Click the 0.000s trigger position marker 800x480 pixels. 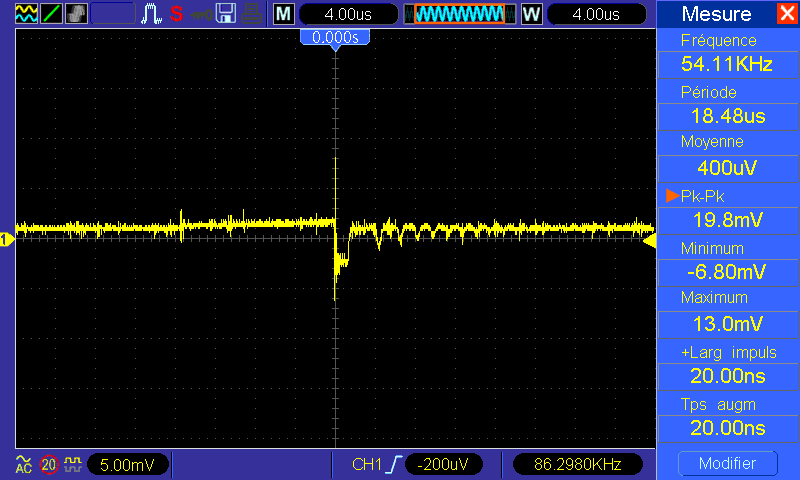(335, 37)
